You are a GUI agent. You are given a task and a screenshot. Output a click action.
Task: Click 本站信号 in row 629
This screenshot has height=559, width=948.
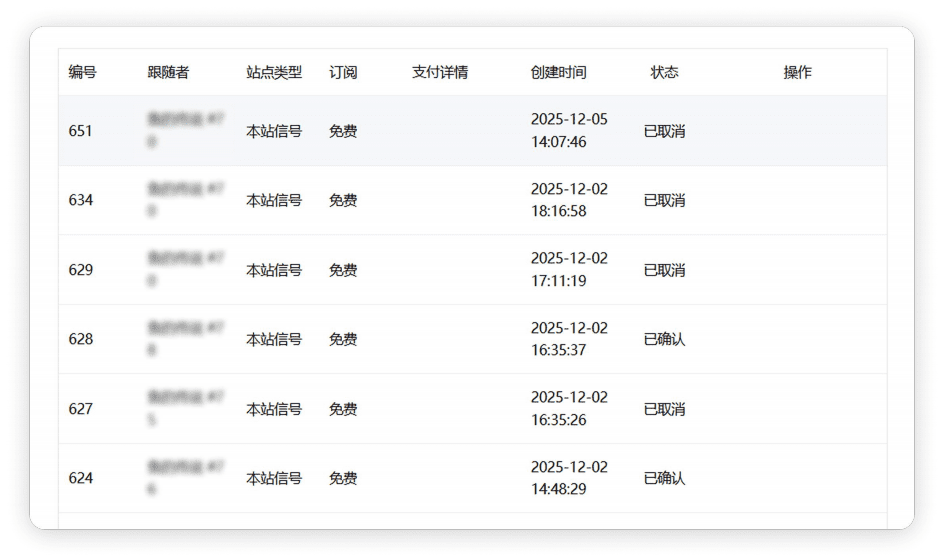[274, 270]
